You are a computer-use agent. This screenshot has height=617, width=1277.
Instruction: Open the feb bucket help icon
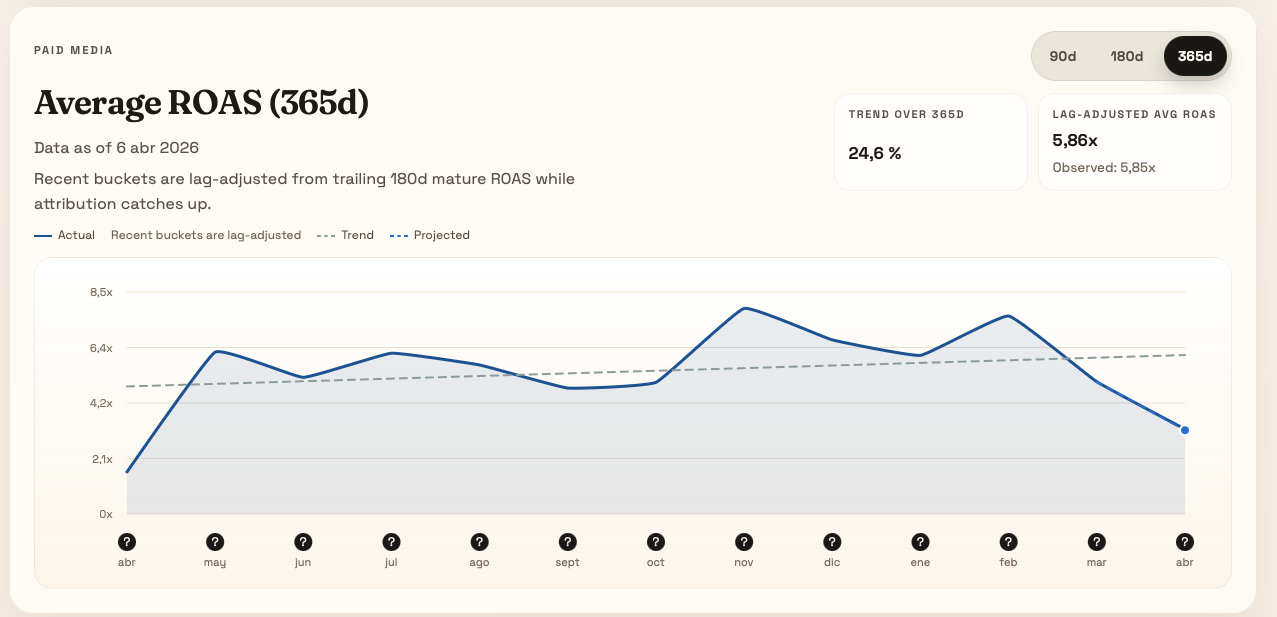pyautogui.click(x=1008, y=540)
